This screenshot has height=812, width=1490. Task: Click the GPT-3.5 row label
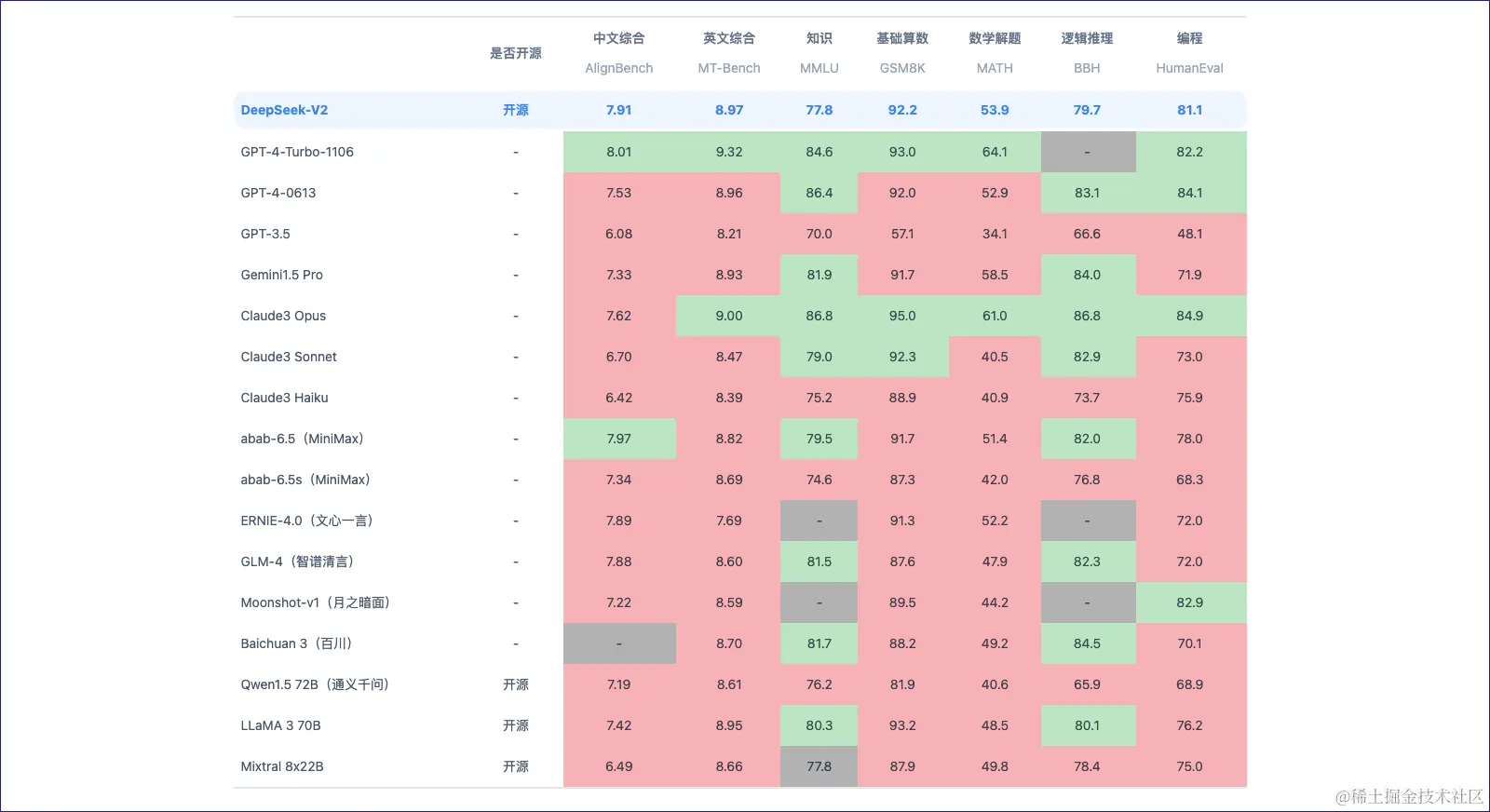point(265,234)
